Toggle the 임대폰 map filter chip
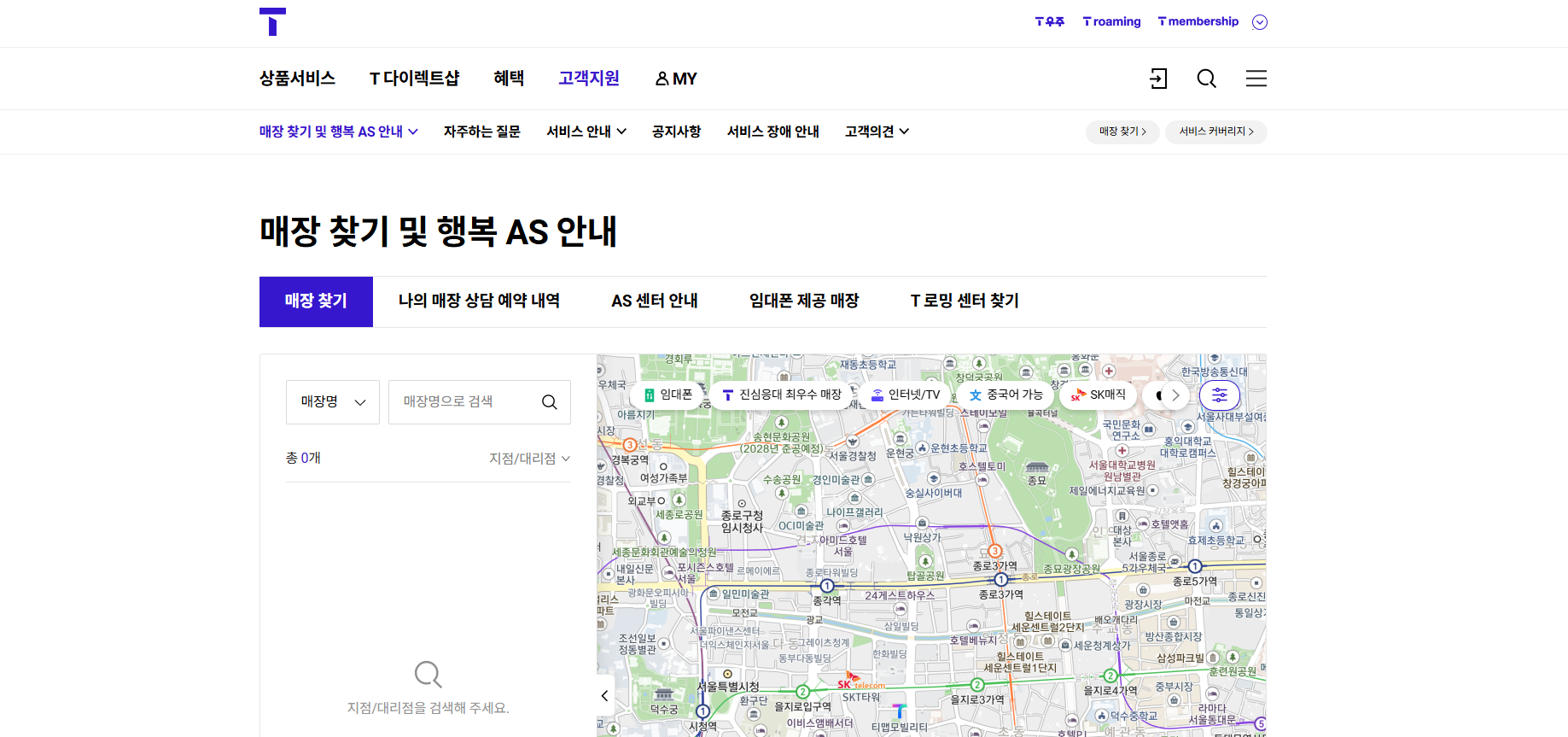Image resolution: width=1568 pixels, height=737 pixels. [x=667, y=395]
